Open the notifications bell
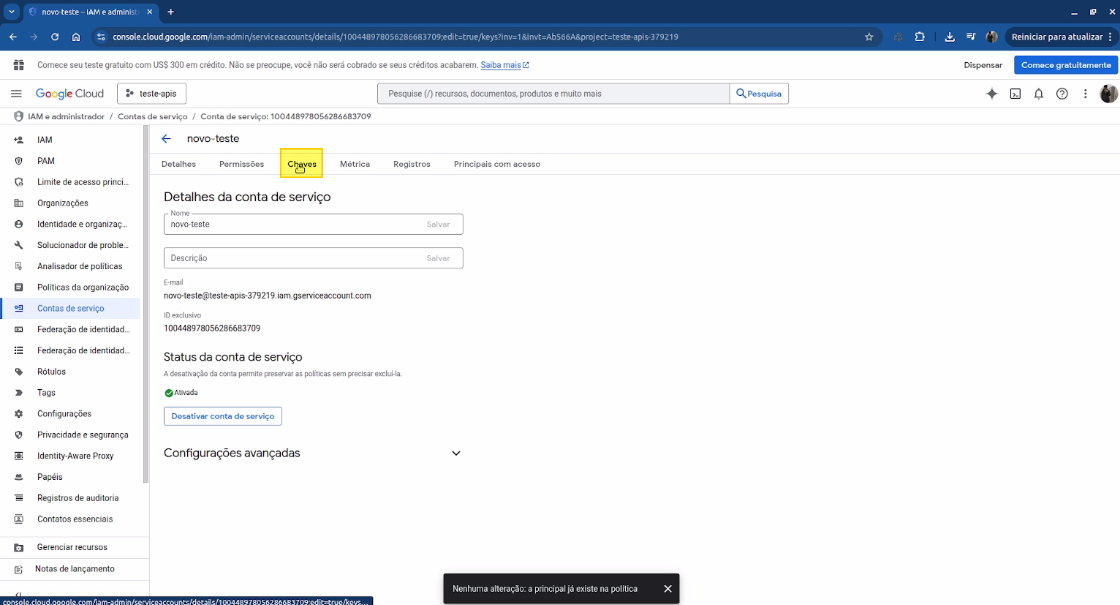Image resolution: width=1120 pixels, height=605 pixels. [1039, 94]
